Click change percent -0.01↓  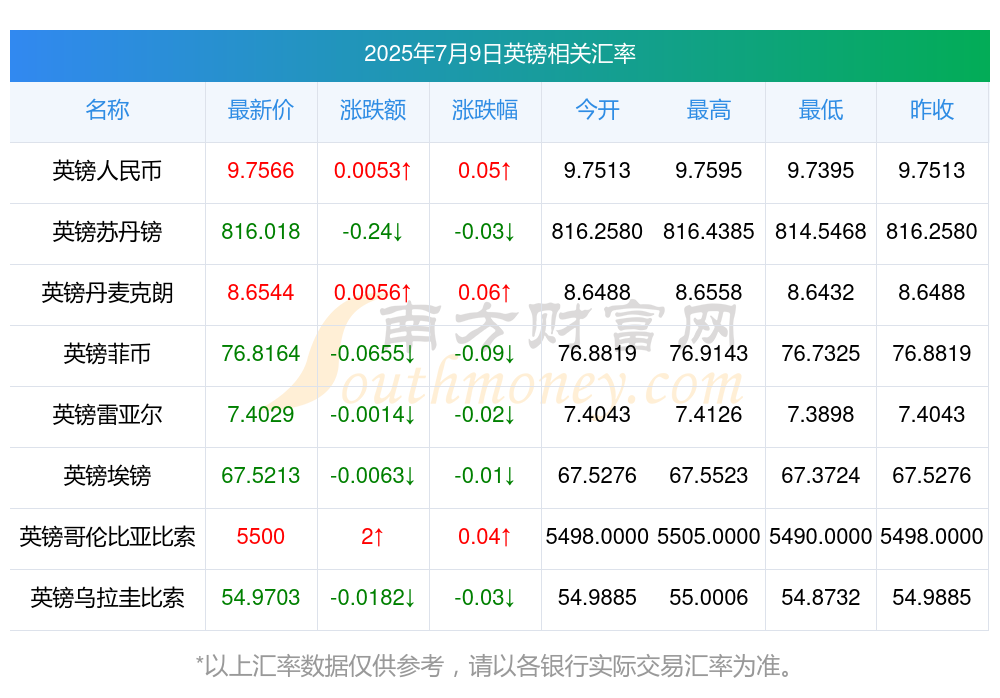point(485,476)
